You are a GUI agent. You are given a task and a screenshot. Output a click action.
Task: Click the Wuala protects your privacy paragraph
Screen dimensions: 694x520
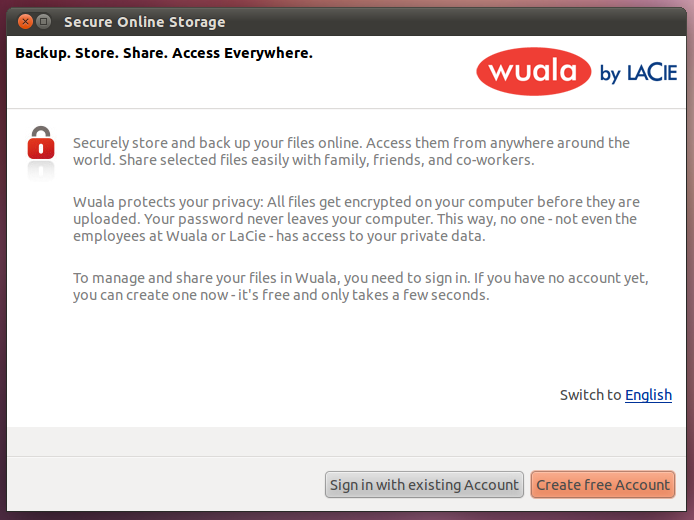coord(356,219)
